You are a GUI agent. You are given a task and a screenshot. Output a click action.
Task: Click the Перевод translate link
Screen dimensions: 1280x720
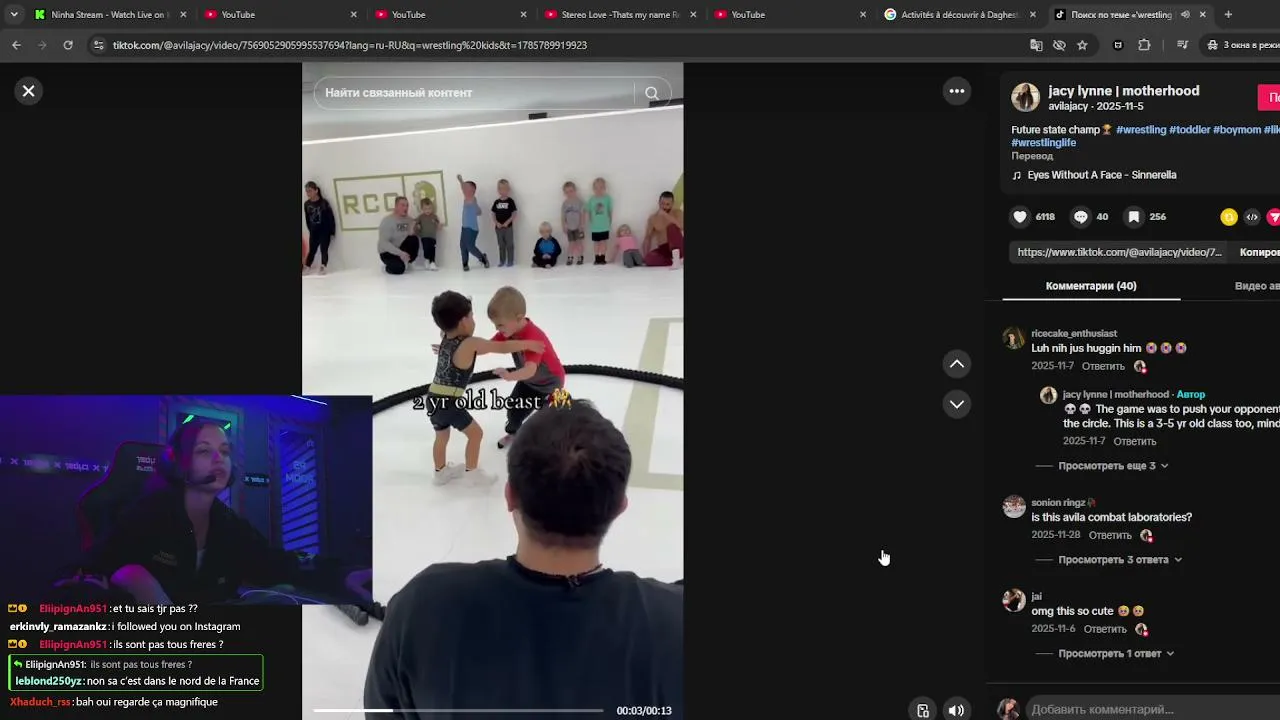1032,156
